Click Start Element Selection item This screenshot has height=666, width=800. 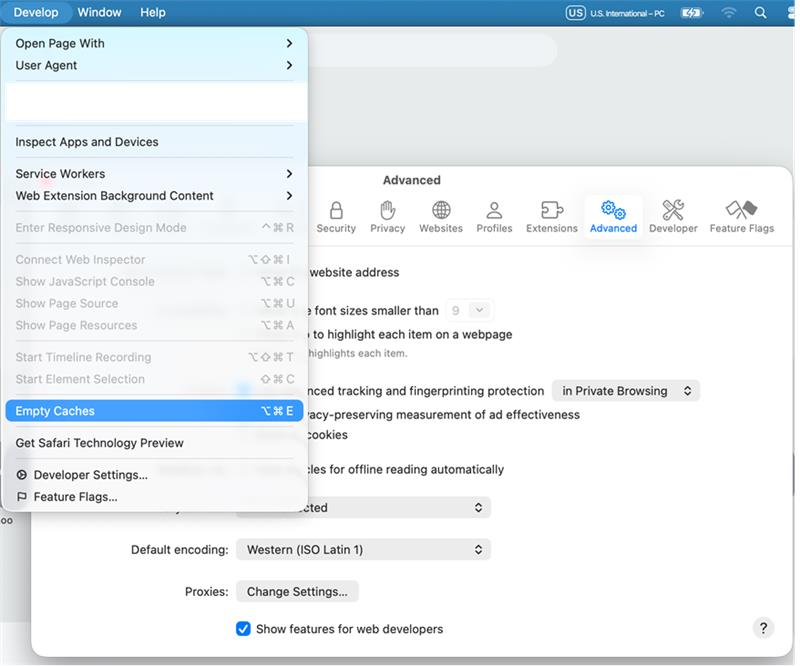pyautogui.click(x=154, y=379)
